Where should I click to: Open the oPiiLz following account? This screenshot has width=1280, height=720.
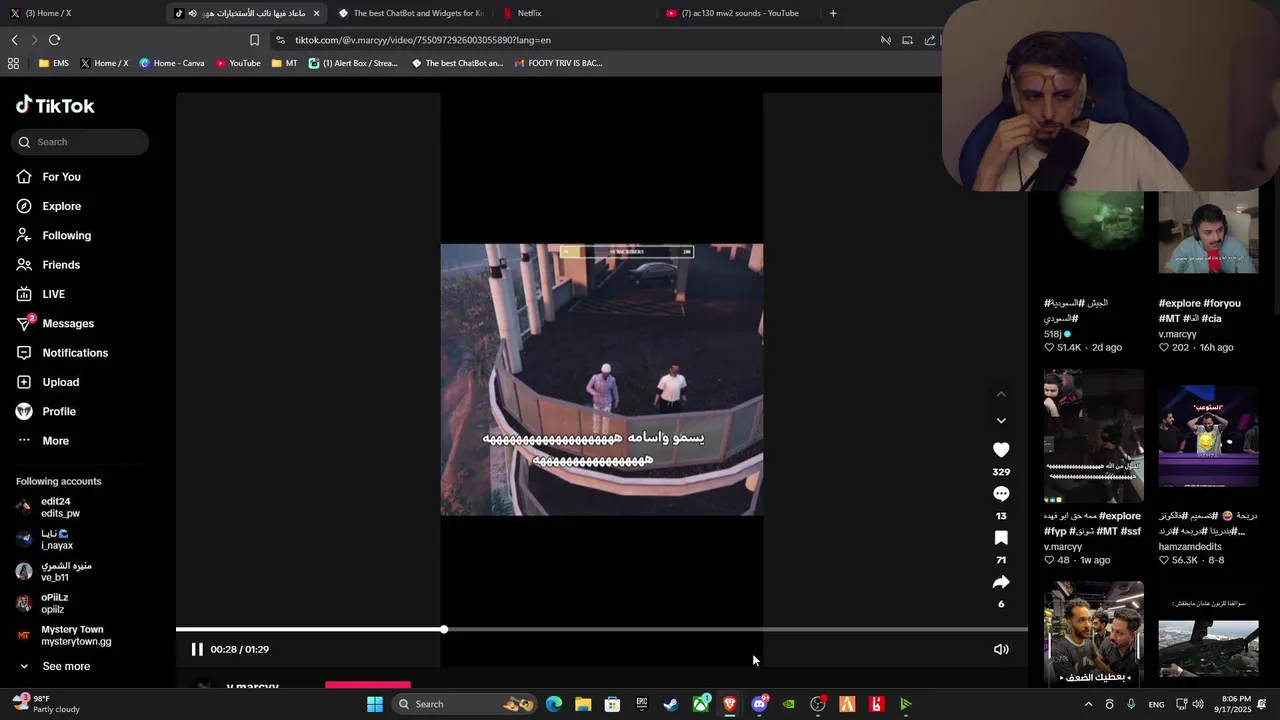(60, 603)
